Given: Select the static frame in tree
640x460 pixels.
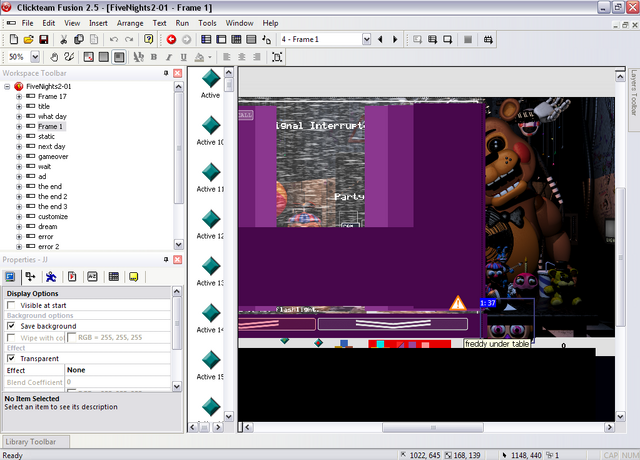Looking at the screenshot, I should [x=46, y=136].
